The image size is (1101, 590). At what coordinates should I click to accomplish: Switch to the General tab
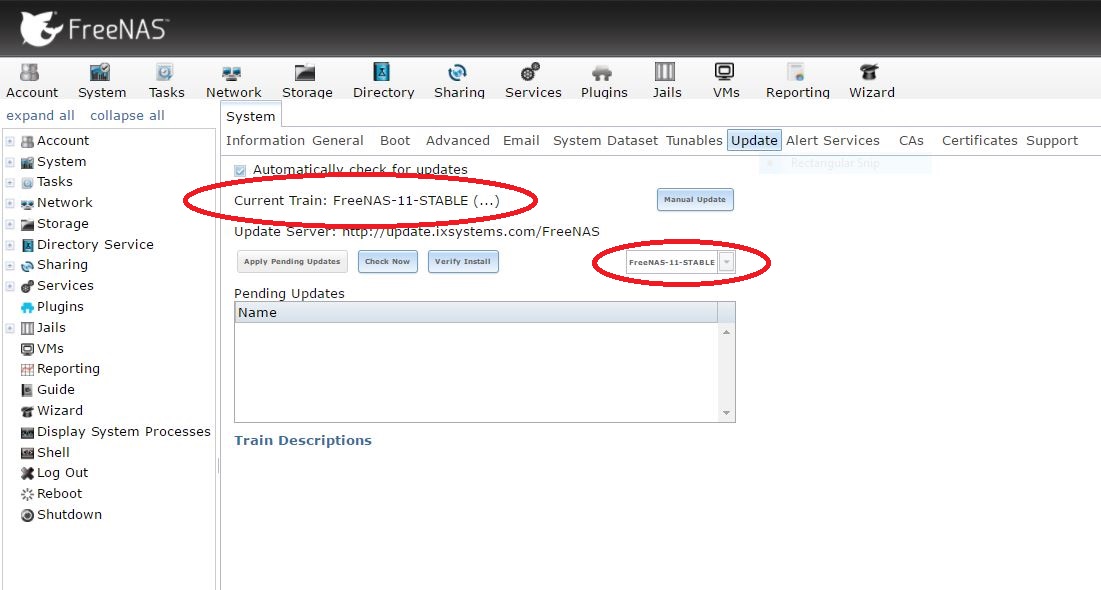coord(338,140)
